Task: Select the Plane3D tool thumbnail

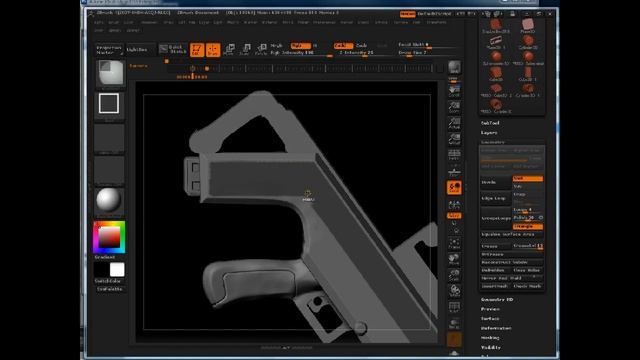Action: click(x=528, y=27)
